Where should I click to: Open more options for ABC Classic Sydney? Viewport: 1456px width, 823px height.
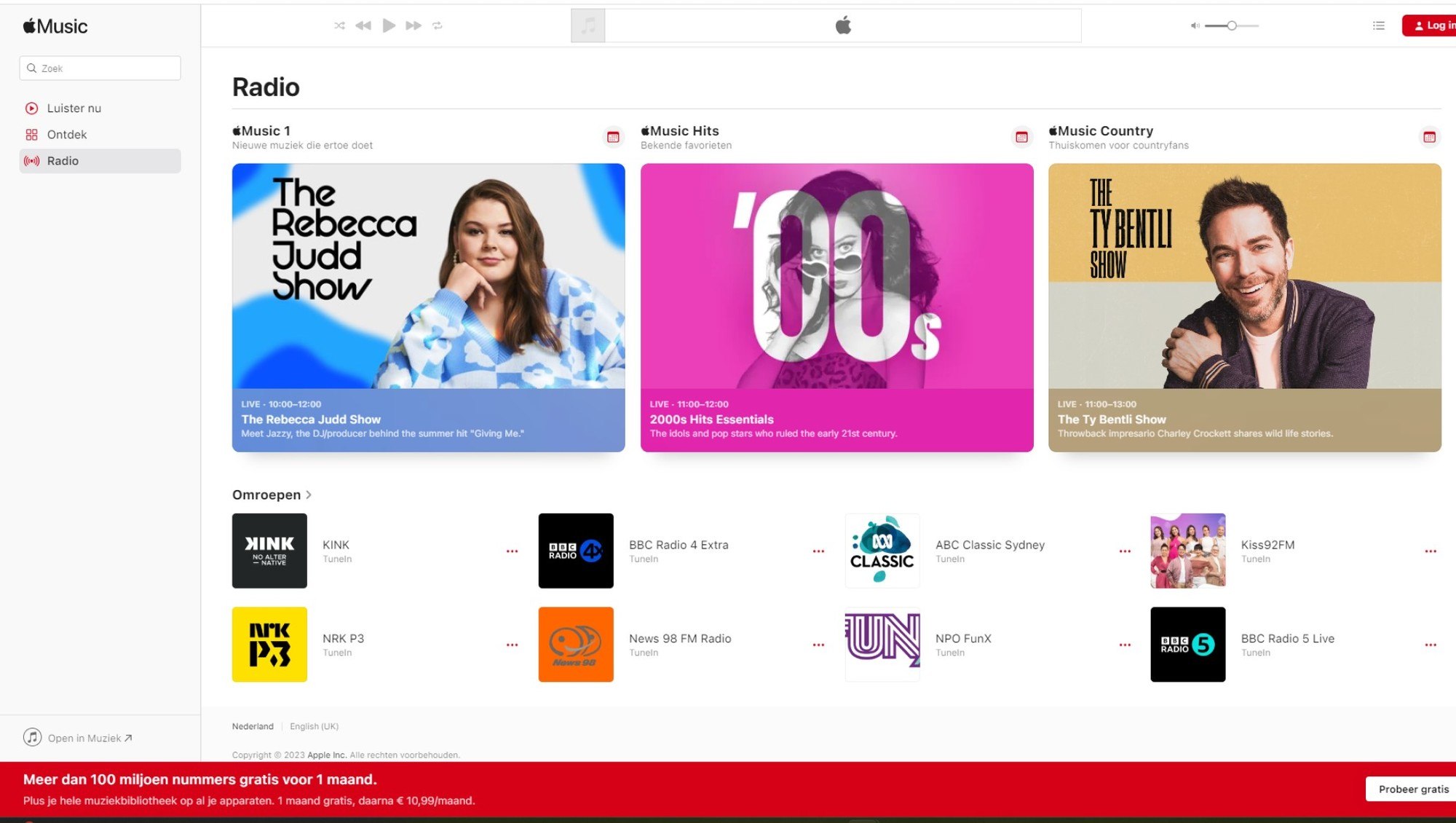[1125, 551]
